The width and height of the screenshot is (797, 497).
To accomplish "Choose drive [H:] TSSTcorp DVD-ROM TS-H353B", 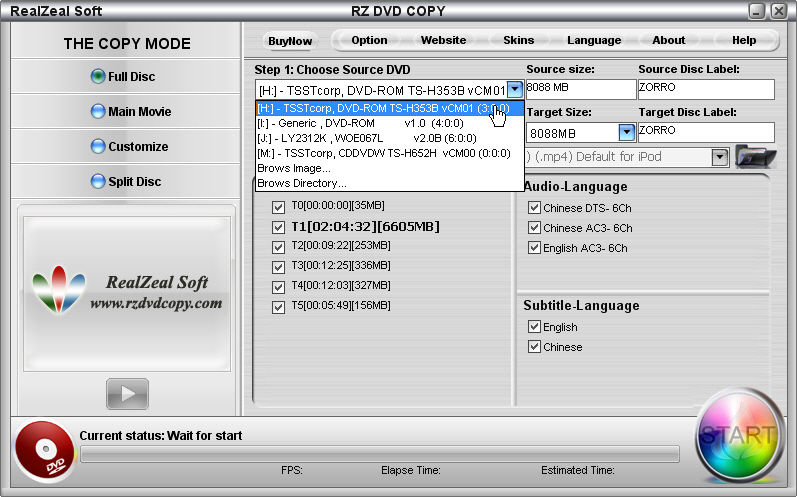I will tap(389, 108).
